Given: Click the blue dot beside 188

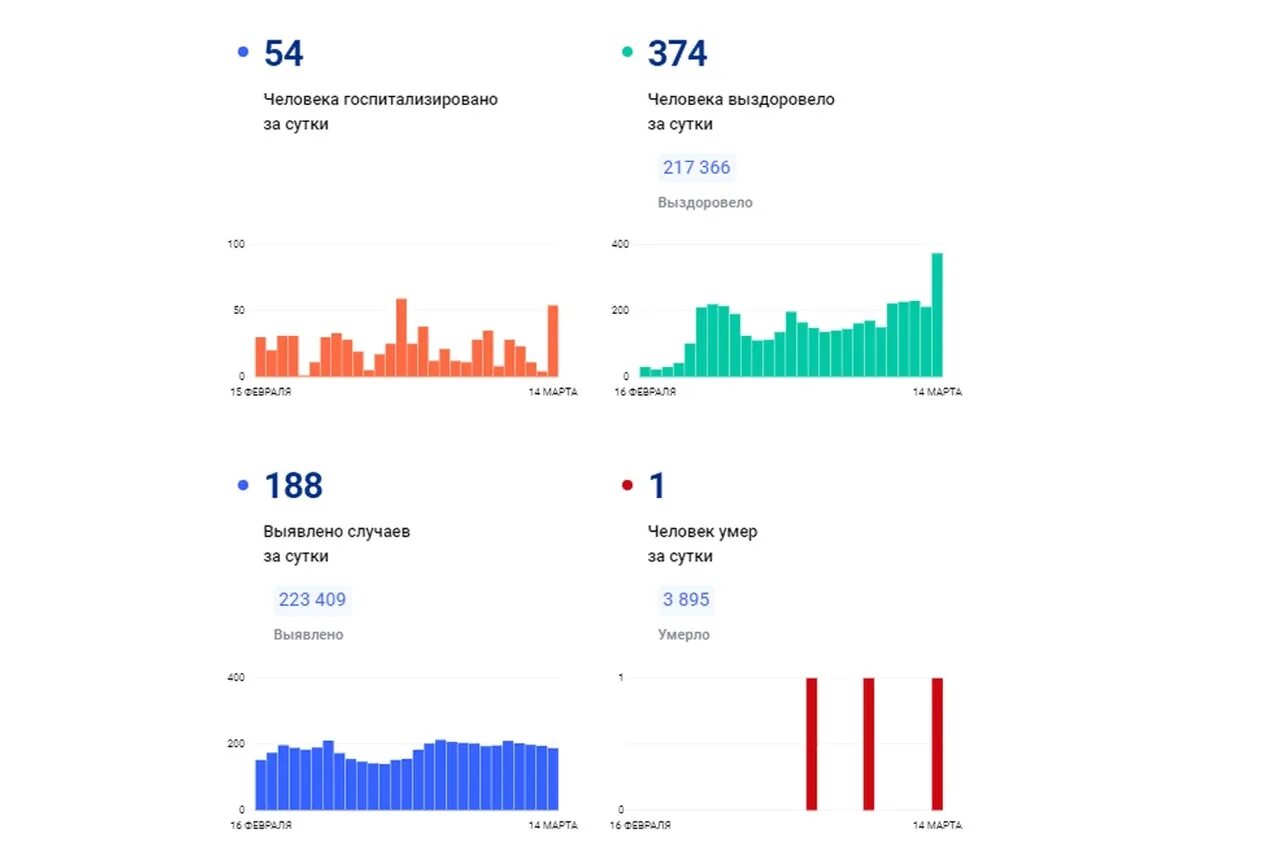Looking at the screenshot, I should [x=243, y=486].
